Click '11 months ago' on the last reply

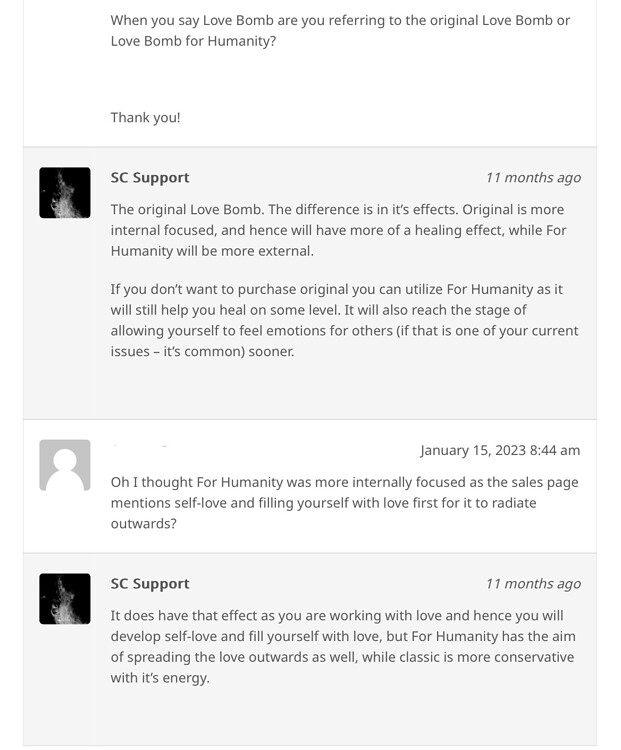click(x=533, y=584)
